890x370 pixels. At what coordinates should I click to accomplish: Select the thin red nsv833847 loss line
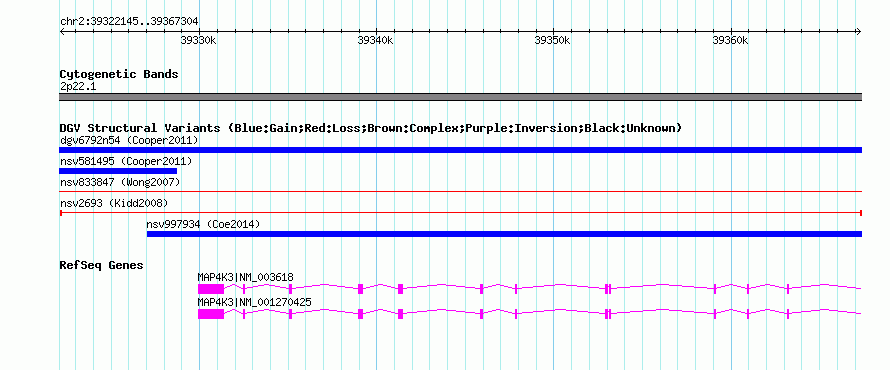(460, 192)
